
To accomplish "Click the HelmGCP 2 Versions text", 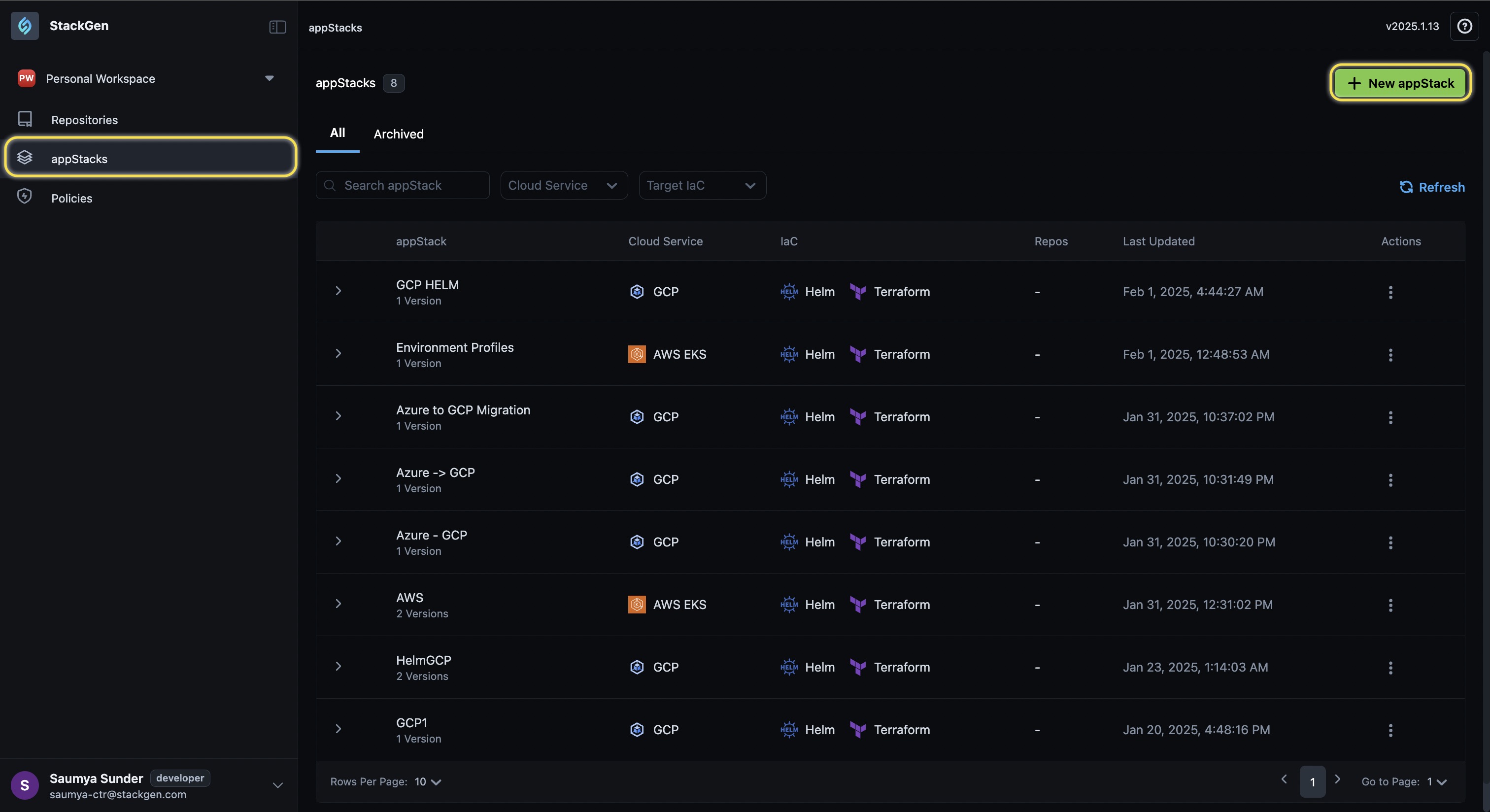I will click(422, 676).
